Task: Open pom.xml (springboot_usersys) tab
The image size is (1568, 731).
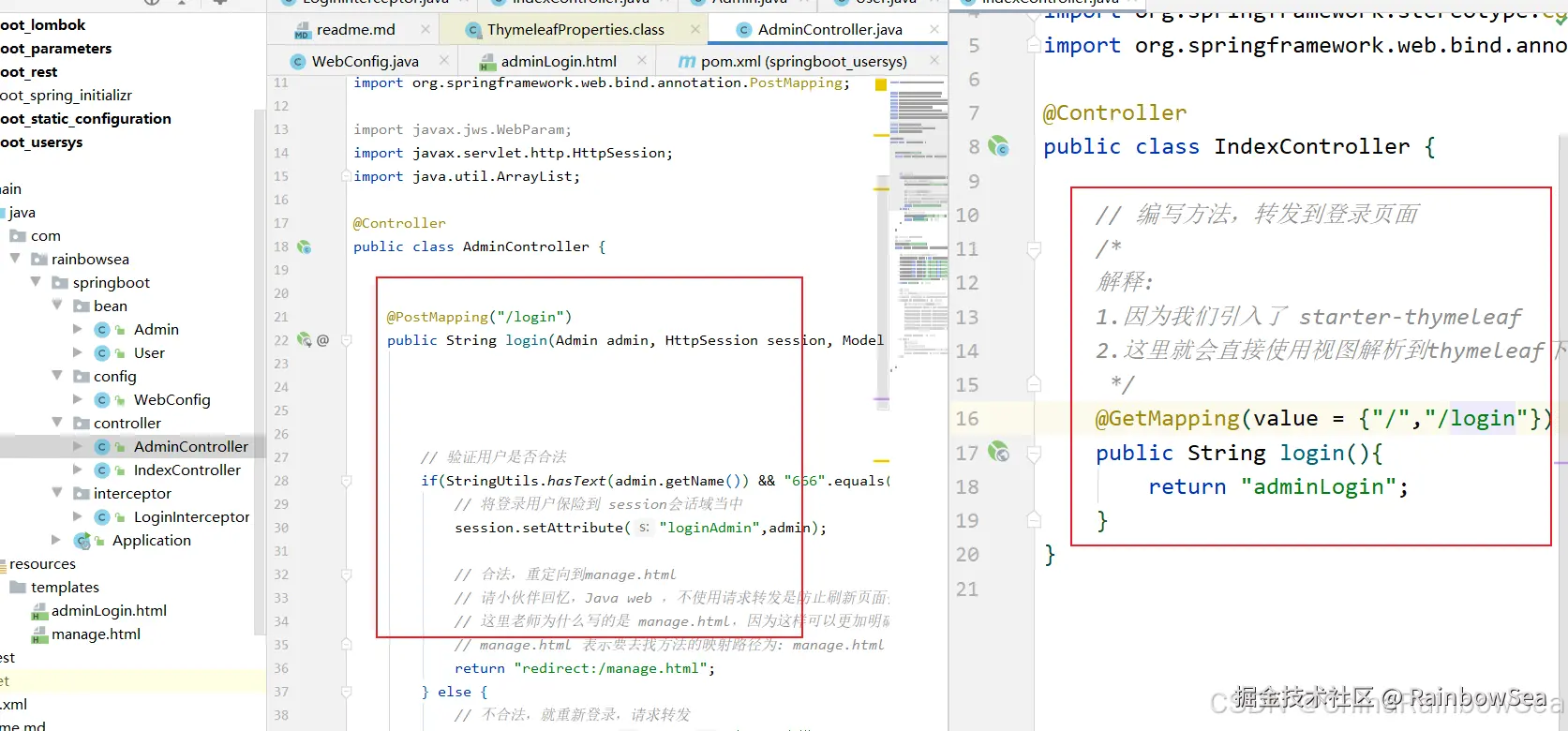Action: tap(803, 61)
